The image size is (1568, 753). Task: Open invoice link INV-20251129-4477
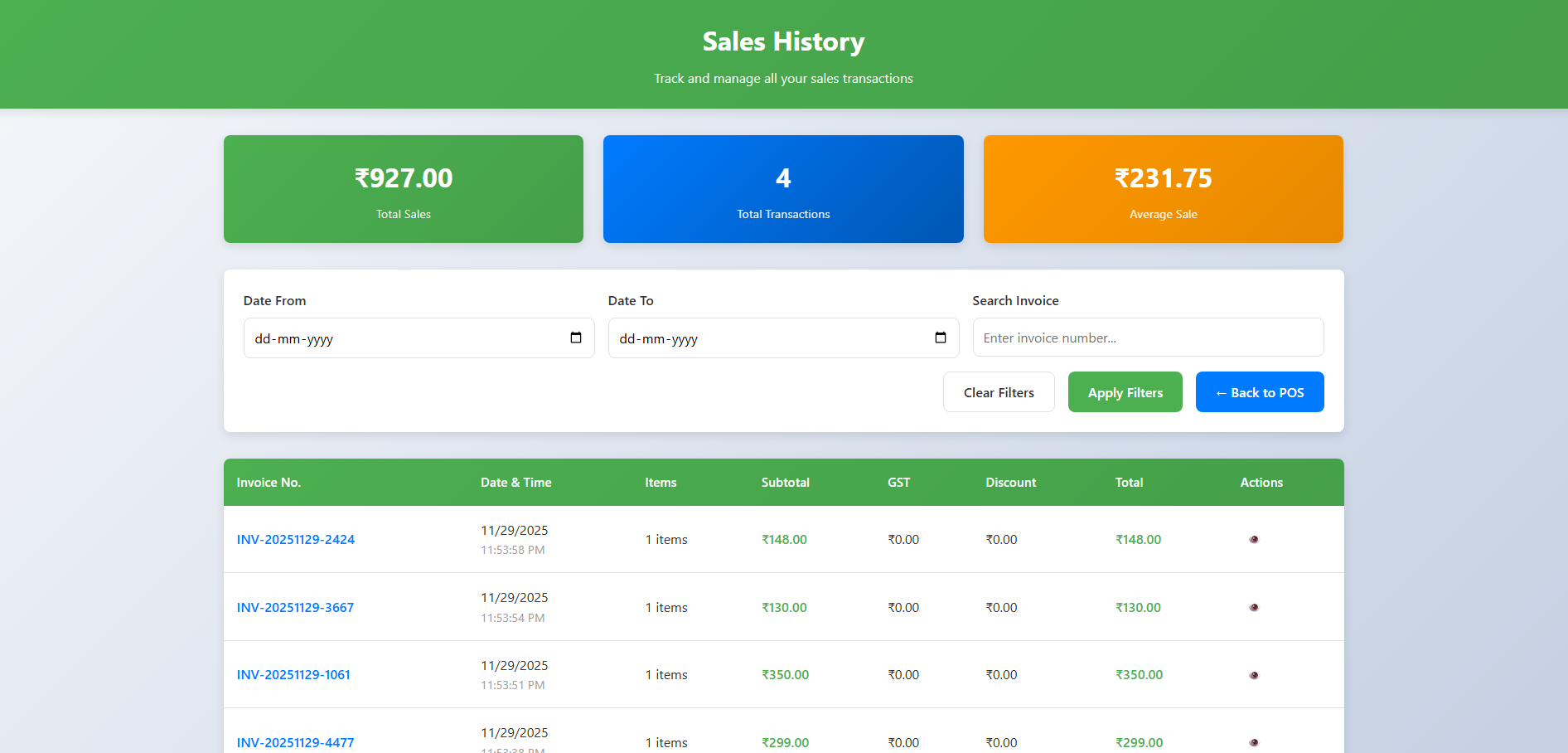click(x=295, y=742)
